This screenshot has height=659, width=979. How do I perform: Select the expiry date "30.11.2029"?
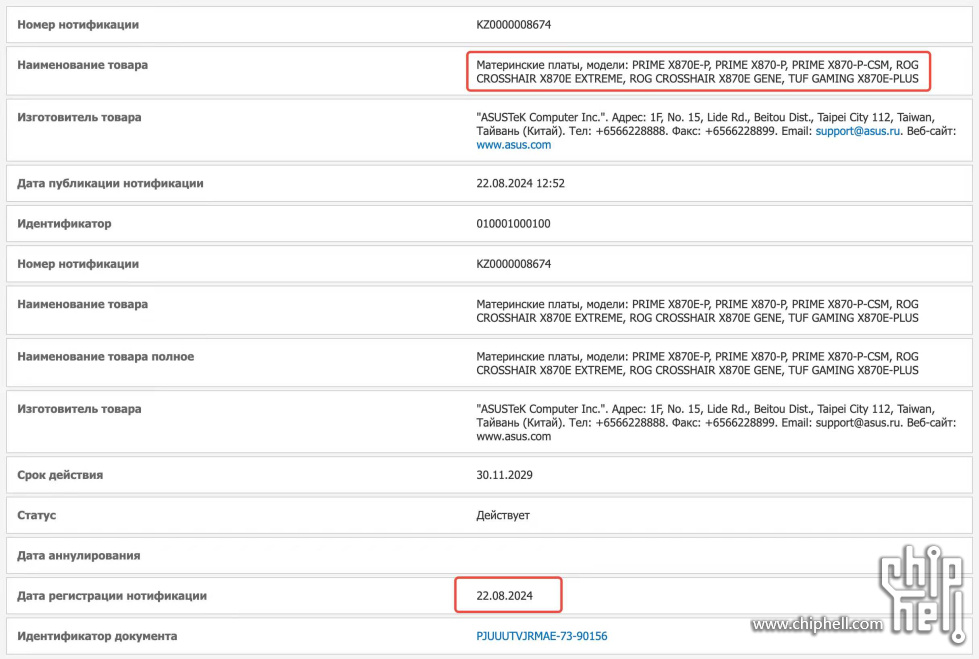pos(504,475)
